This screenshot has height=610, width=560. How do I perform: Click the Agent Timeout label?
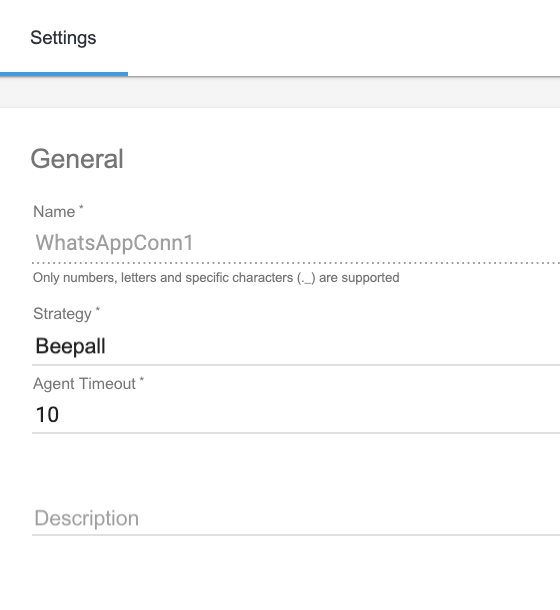(x=84, y=384)
